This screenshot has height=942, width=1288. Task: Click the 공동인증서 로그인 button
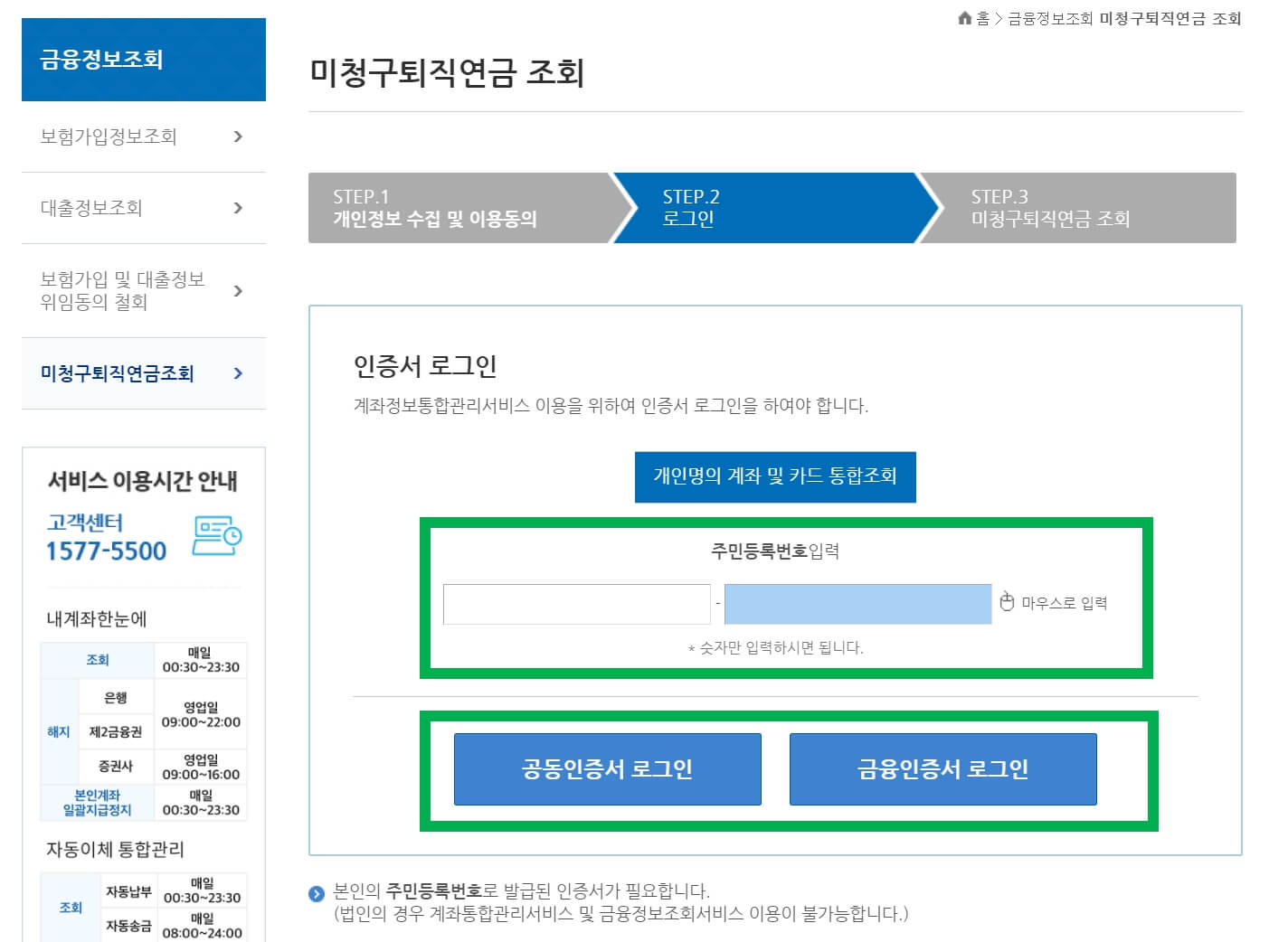click(x=607, y=769)
